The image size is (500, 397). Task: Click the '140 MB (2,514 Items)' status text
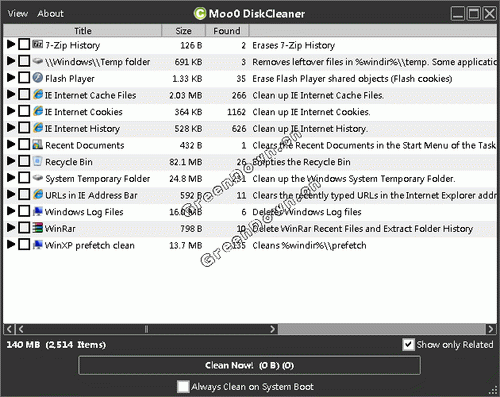click(56, 344)
